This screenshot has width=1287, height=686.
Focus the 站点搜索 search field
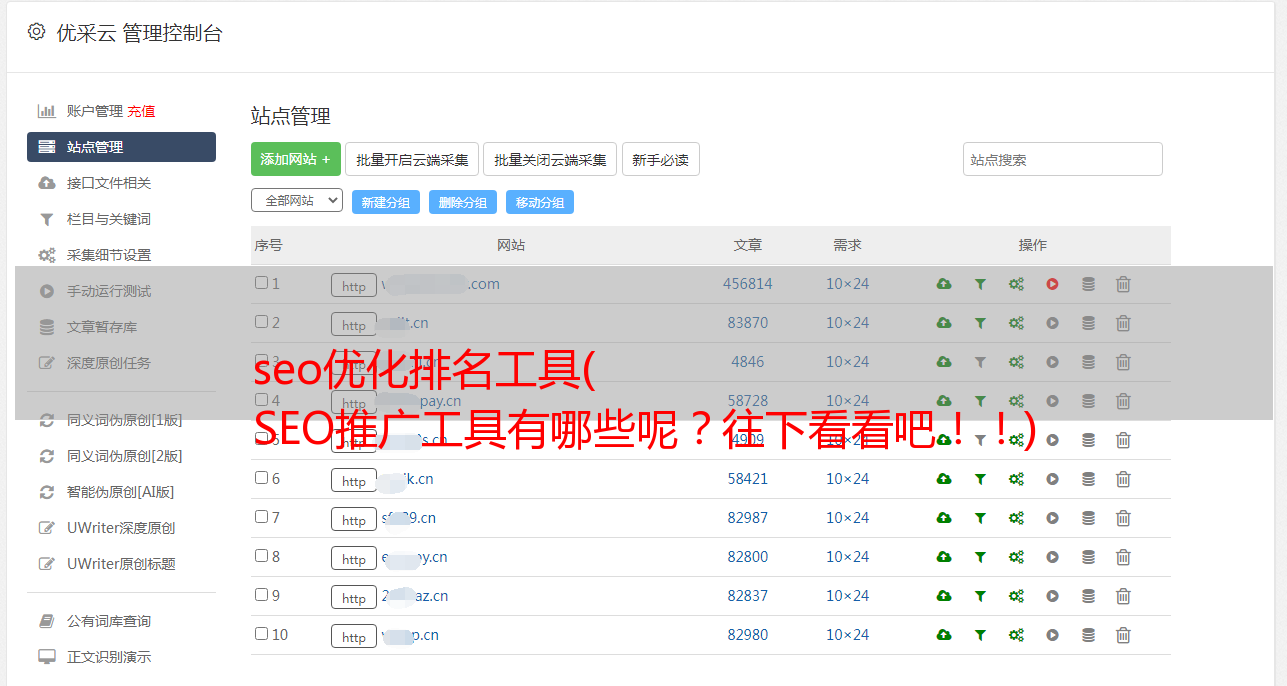pyautogui.click(x=1063, y=159)
